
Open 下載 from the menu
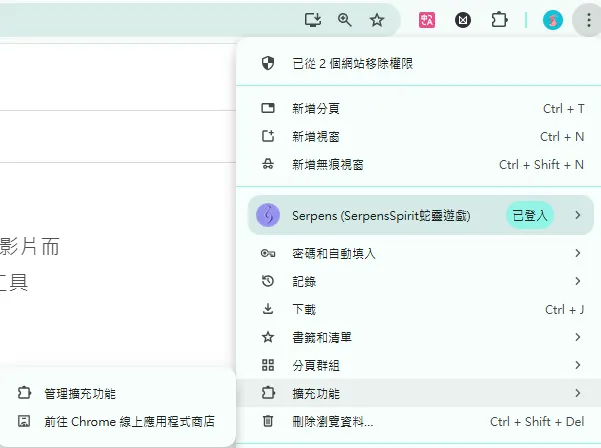(419, 309)
